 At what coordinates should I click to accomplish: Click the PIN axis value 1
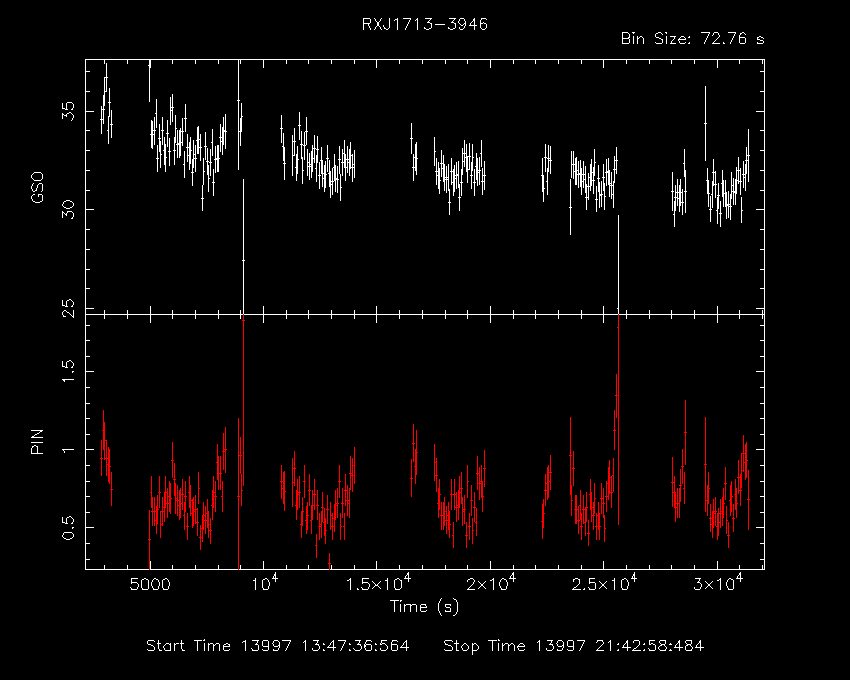[68, 450]
